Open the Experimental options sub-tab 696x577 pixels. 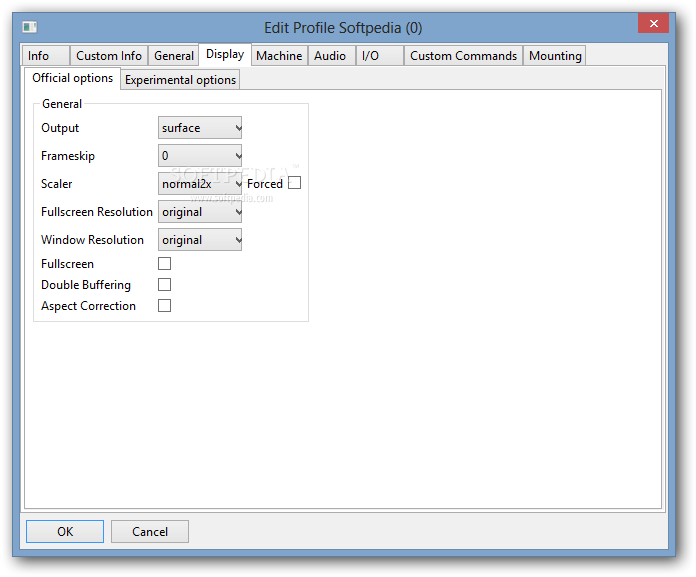point(180,80)
